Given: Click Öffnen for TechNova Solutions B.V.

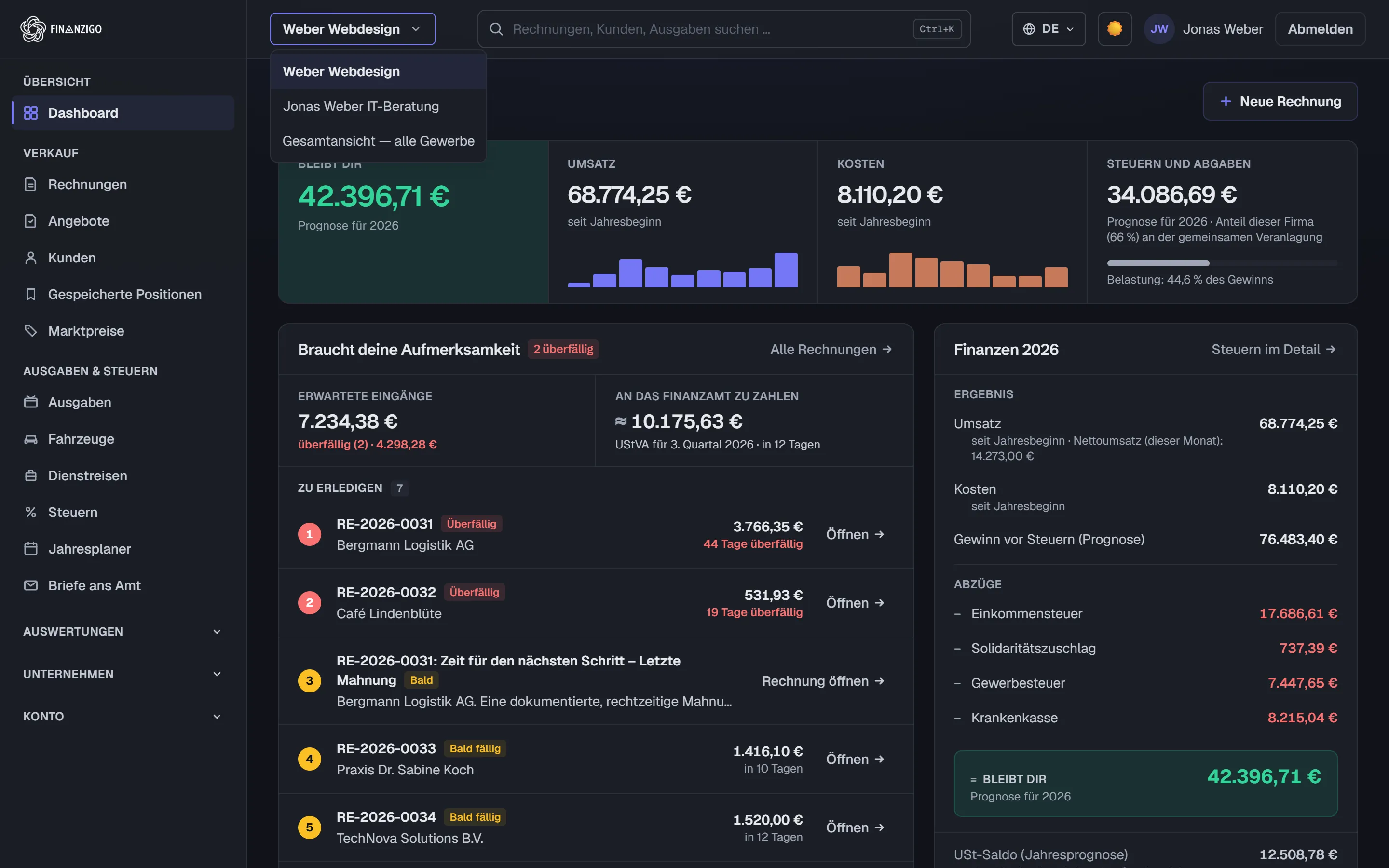Looking at the screenshot, I should coord(855,827).
